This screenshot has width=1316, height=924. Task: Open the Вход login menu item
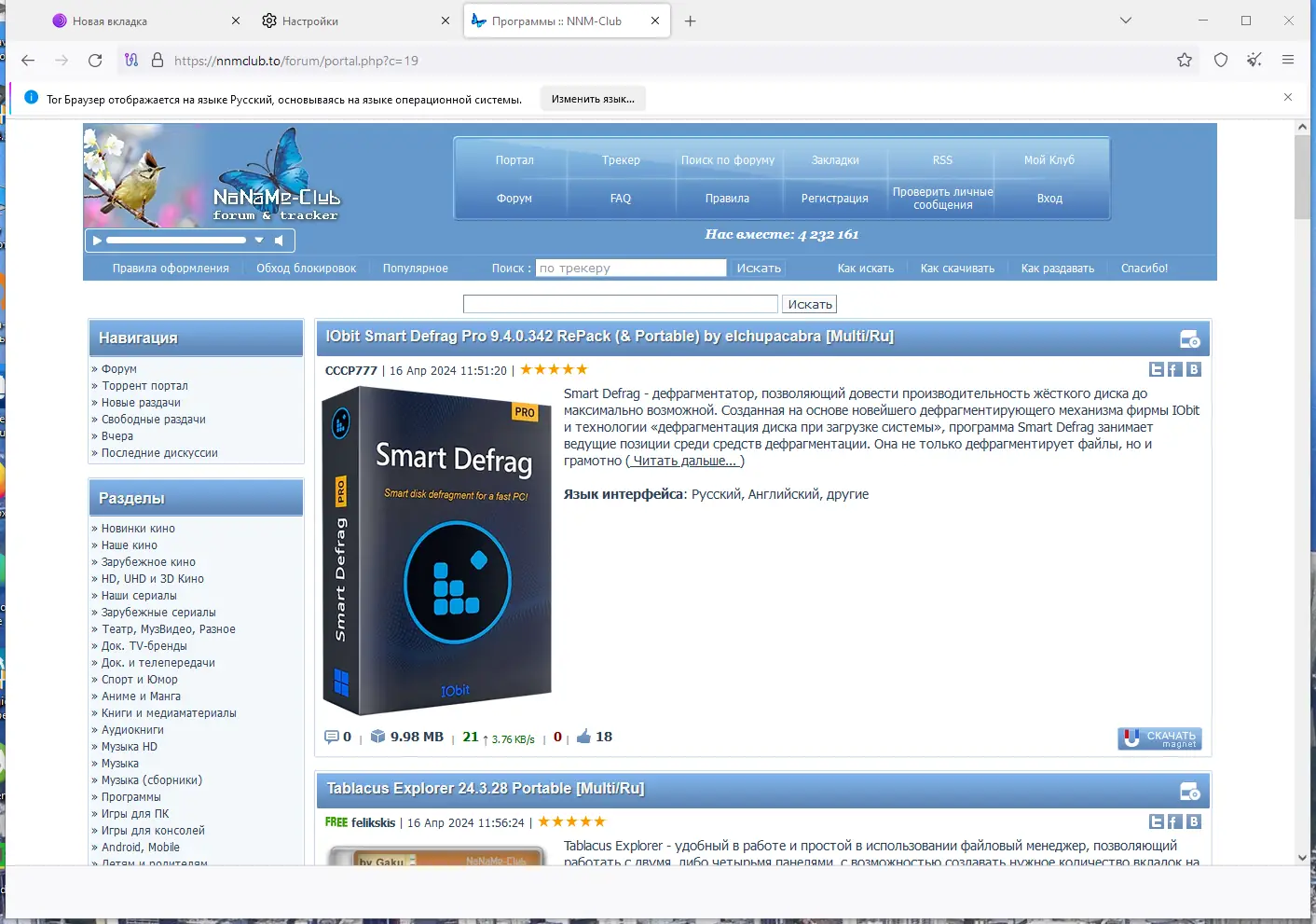(1049, 199)
